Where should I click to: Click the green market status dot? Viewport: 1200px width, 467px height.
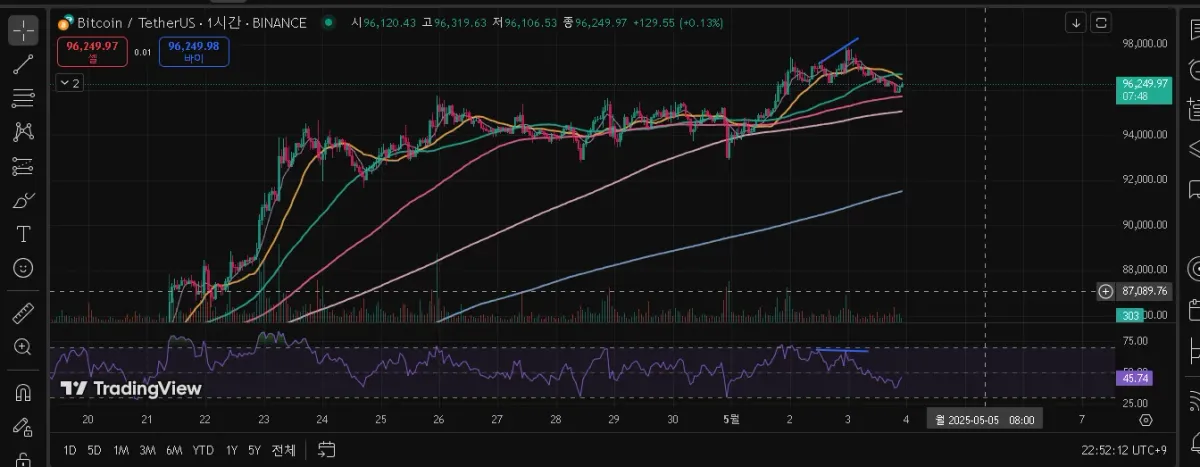[x=328, y=22]
